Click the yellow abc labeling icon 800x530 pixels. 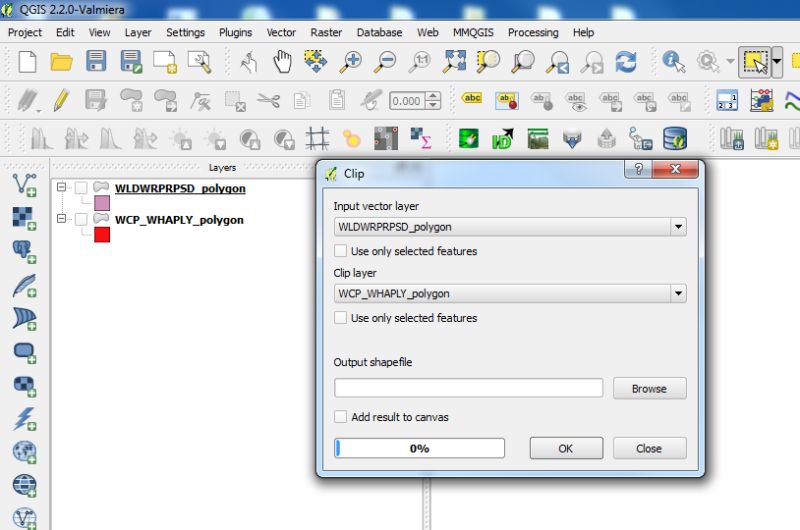[472, 97]
